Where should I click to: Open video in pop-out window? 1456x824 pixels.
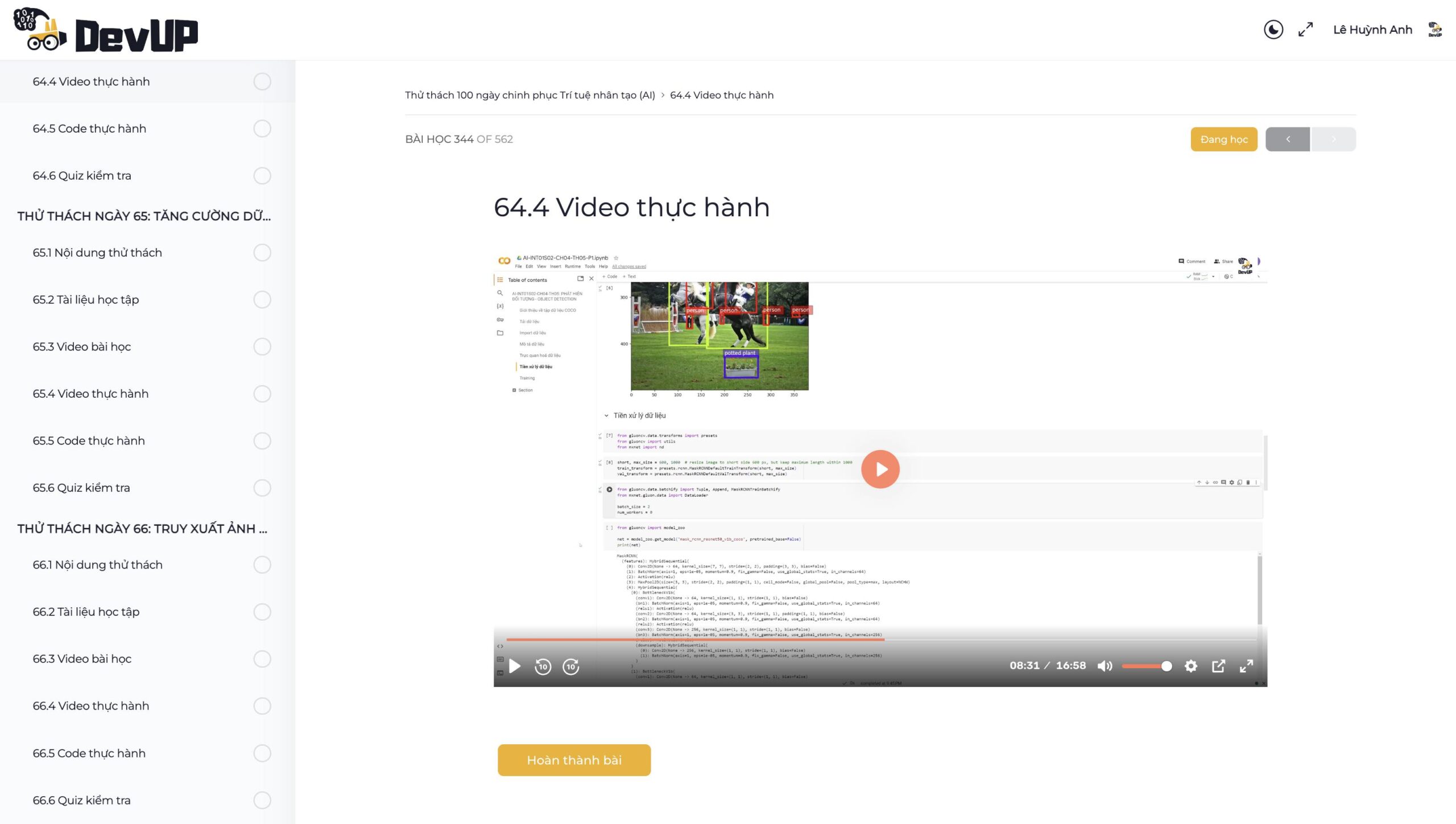[x=1218, y=666]
